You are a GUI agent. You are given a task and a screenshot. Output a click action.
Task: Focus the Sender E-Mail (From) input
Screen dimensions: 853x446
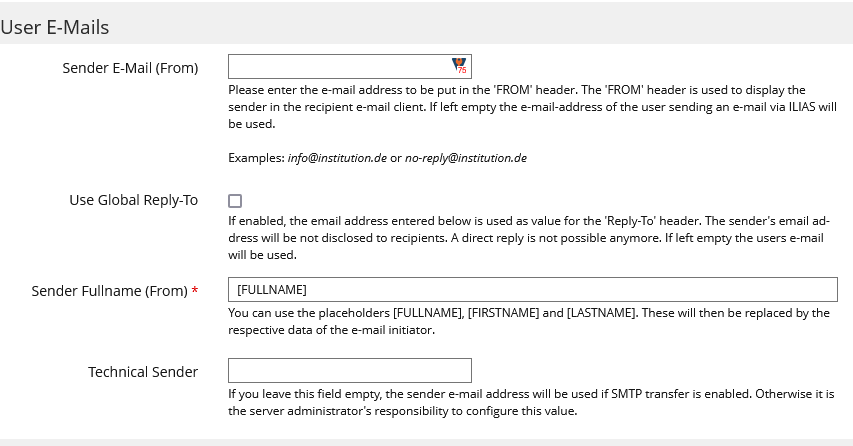point(340,67)
